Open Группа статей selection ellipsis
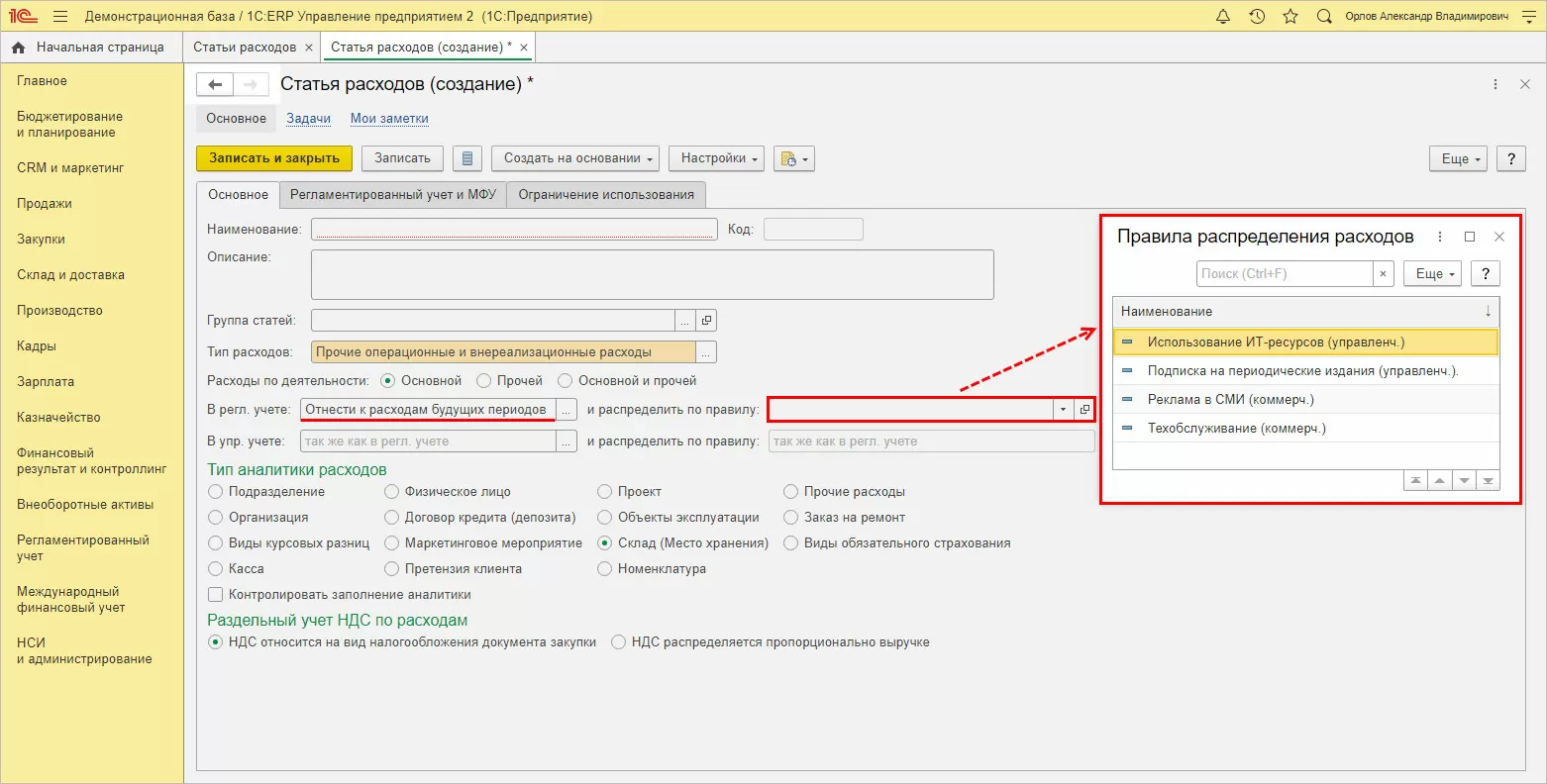Viewport: 1547px width, 784px height. click(685, 321)
